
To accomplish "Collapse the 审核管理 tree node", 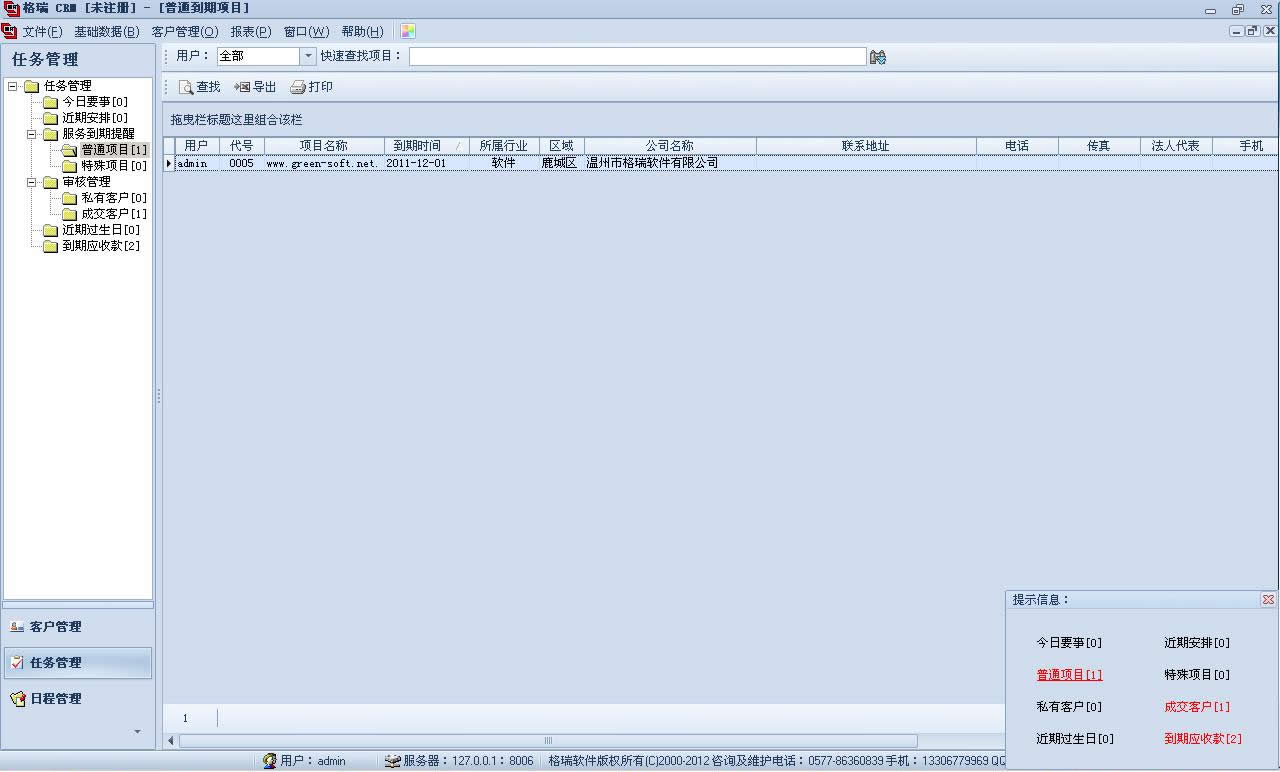I will click(x=31, y=182).
